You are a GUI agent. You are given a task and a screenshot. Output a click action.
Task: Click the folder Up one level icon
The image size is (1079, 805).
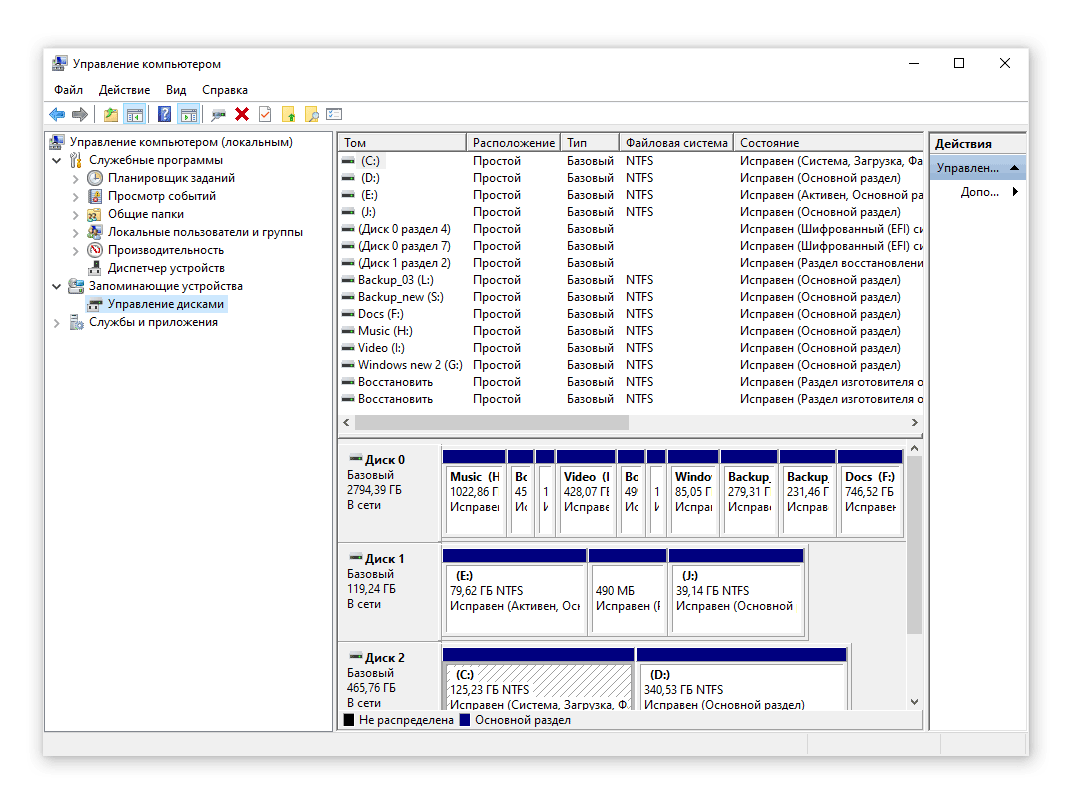pos(111,114)
